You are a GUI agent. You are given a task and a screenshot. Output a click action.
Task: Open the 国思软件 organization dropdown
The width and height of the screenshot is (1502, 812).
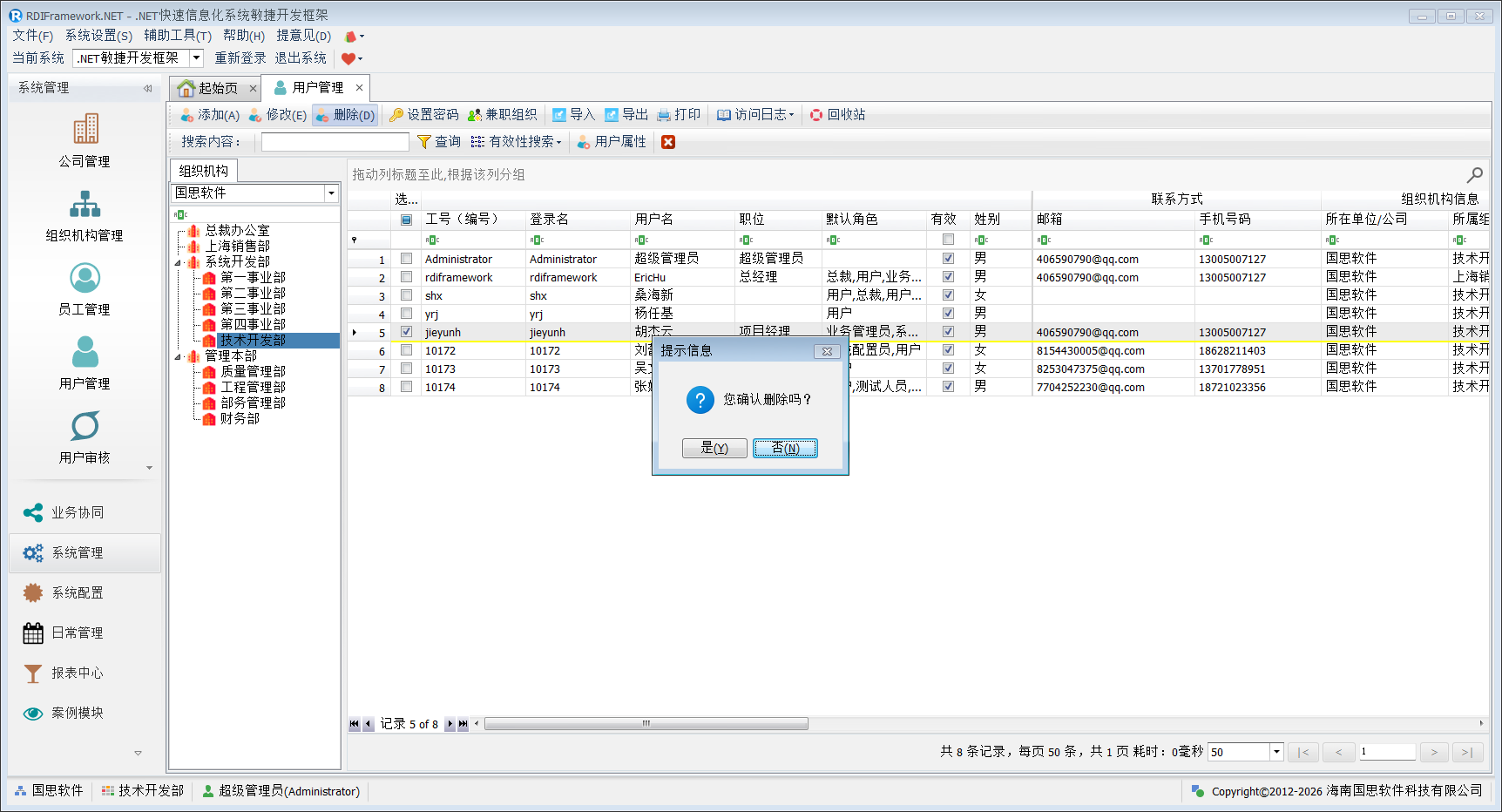(x=331, y=193)
